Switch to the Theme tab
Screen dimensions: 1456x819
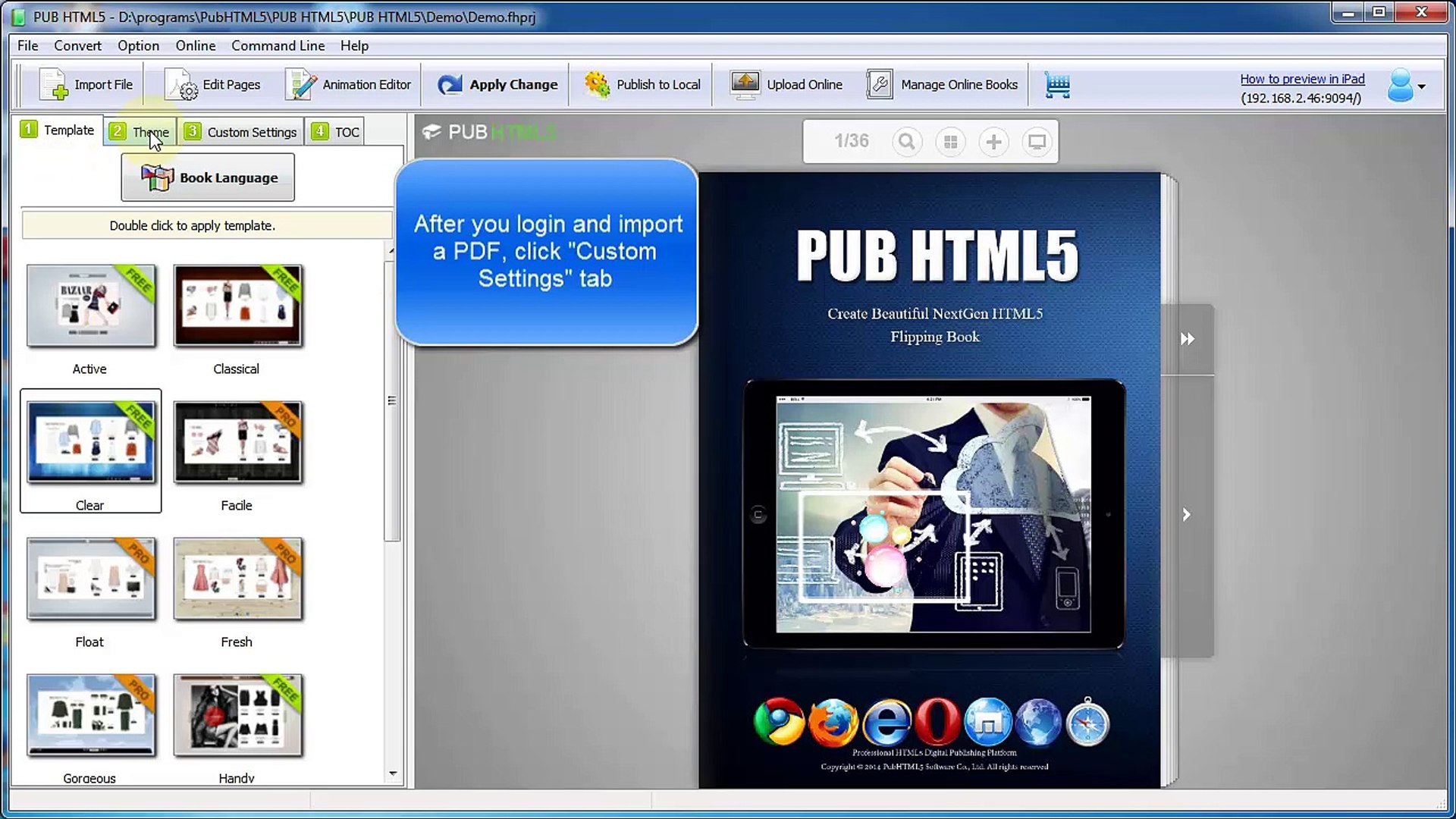(x=140, y=132)
